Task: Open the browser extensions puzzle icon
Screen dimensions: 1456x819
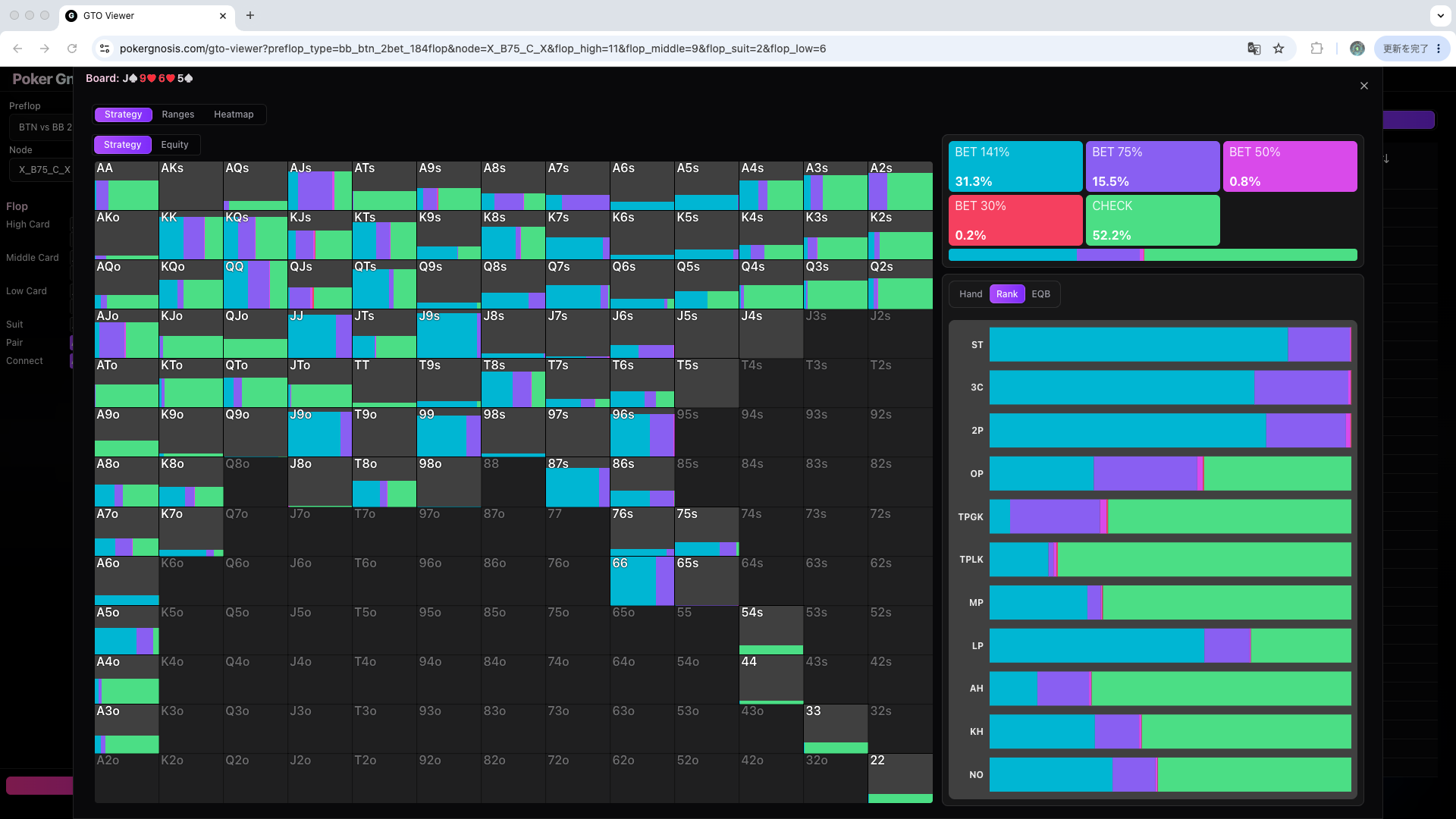Action: pos(1316,49)
